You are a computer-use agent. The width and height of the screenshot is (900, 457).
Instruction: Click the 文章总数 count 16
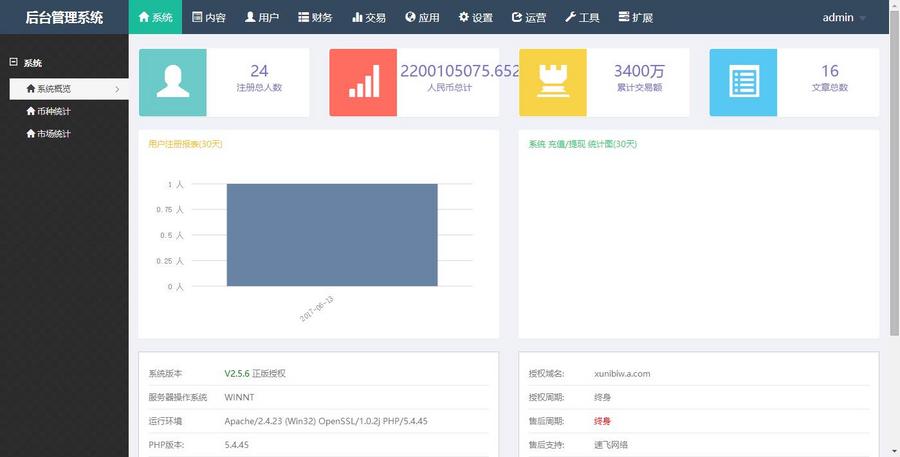[829, 71]
